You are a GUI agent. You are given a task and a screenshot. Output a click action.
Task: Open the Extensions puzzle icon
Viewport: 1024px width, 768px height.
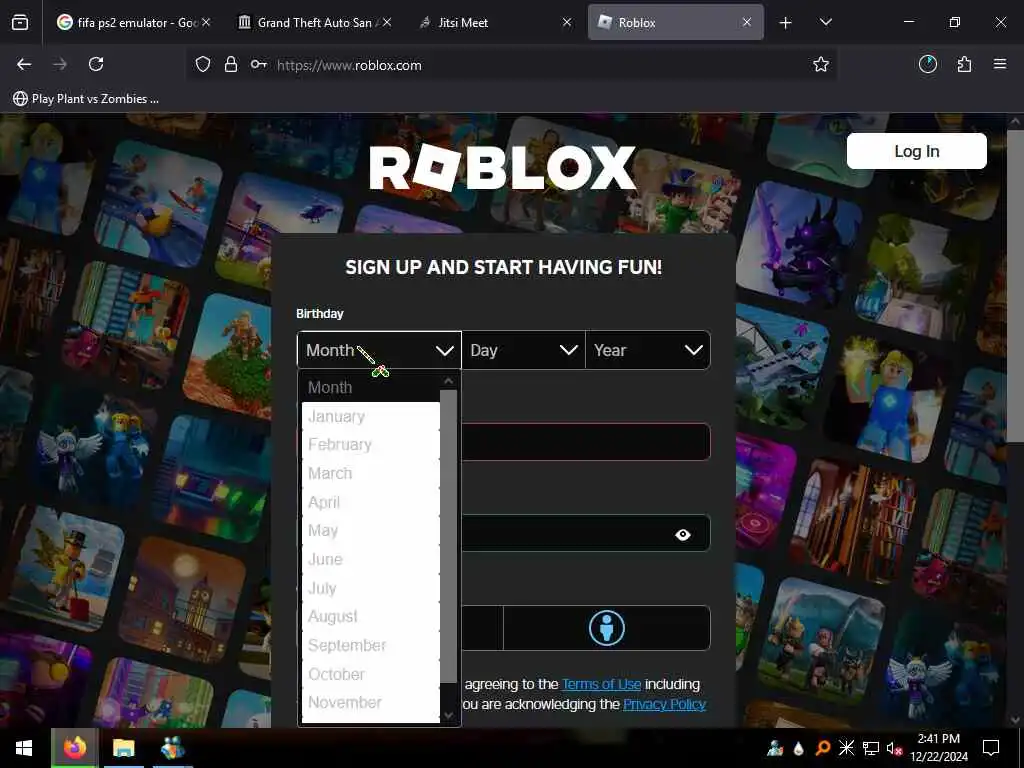964,64
